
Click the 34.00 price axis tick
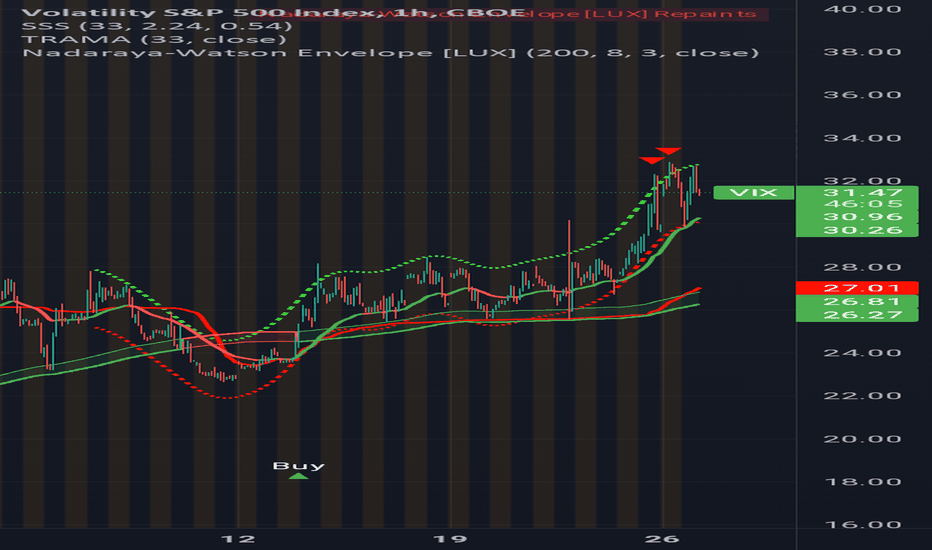click(x=862, y=139)
